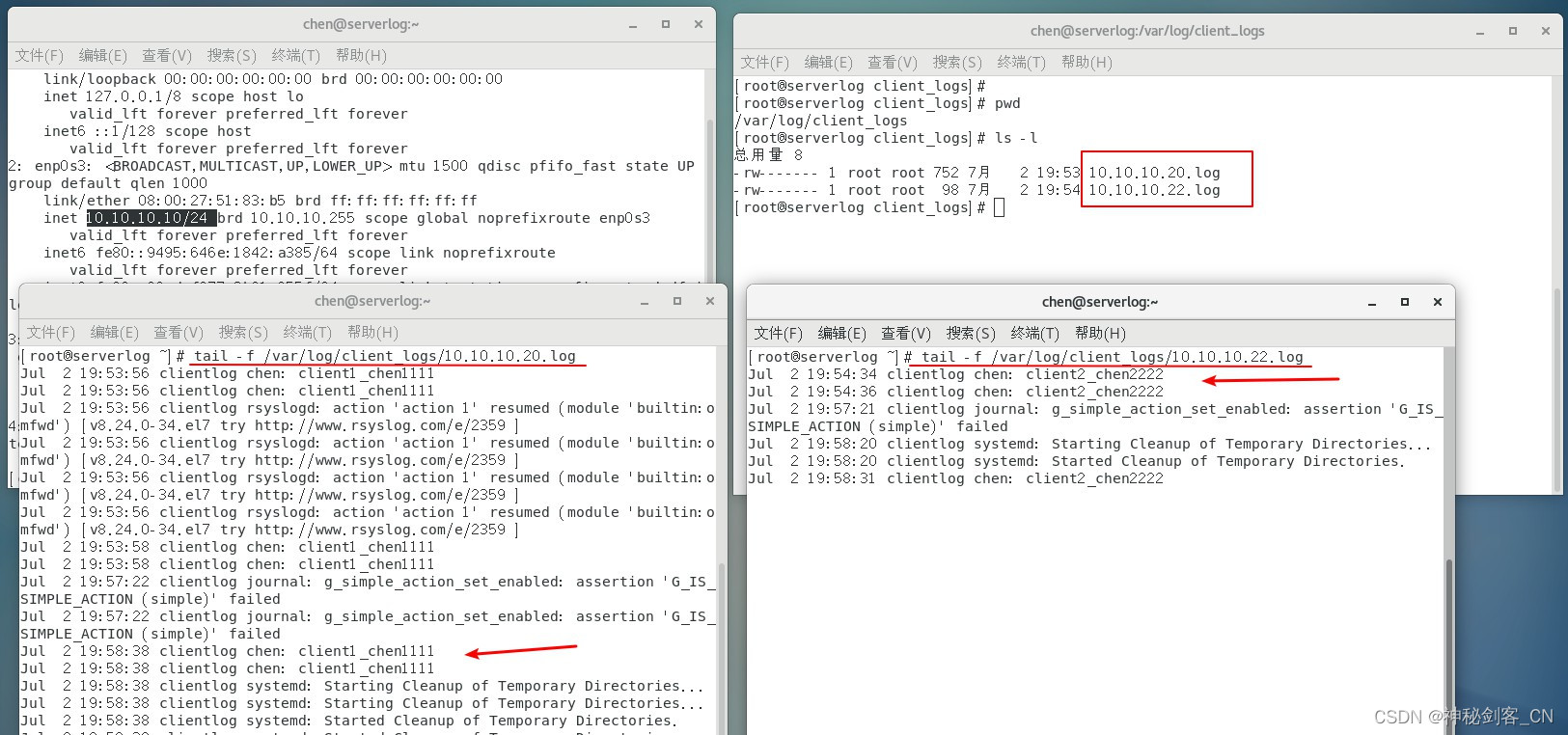
Task: Click /var/log/client_logs pwd output line
Action: click(x=821, y=121)
